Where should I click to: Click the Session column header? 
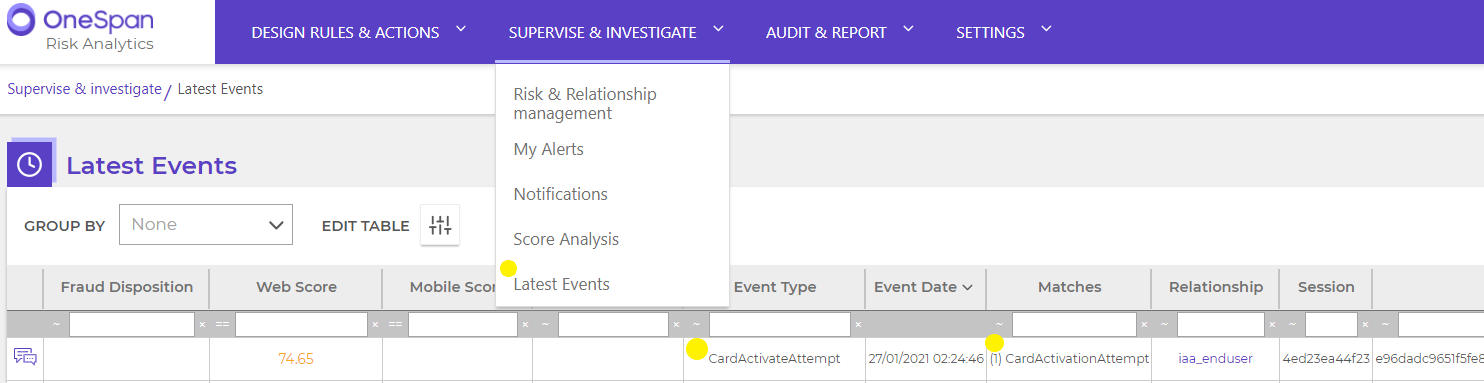pos(1326,287)
